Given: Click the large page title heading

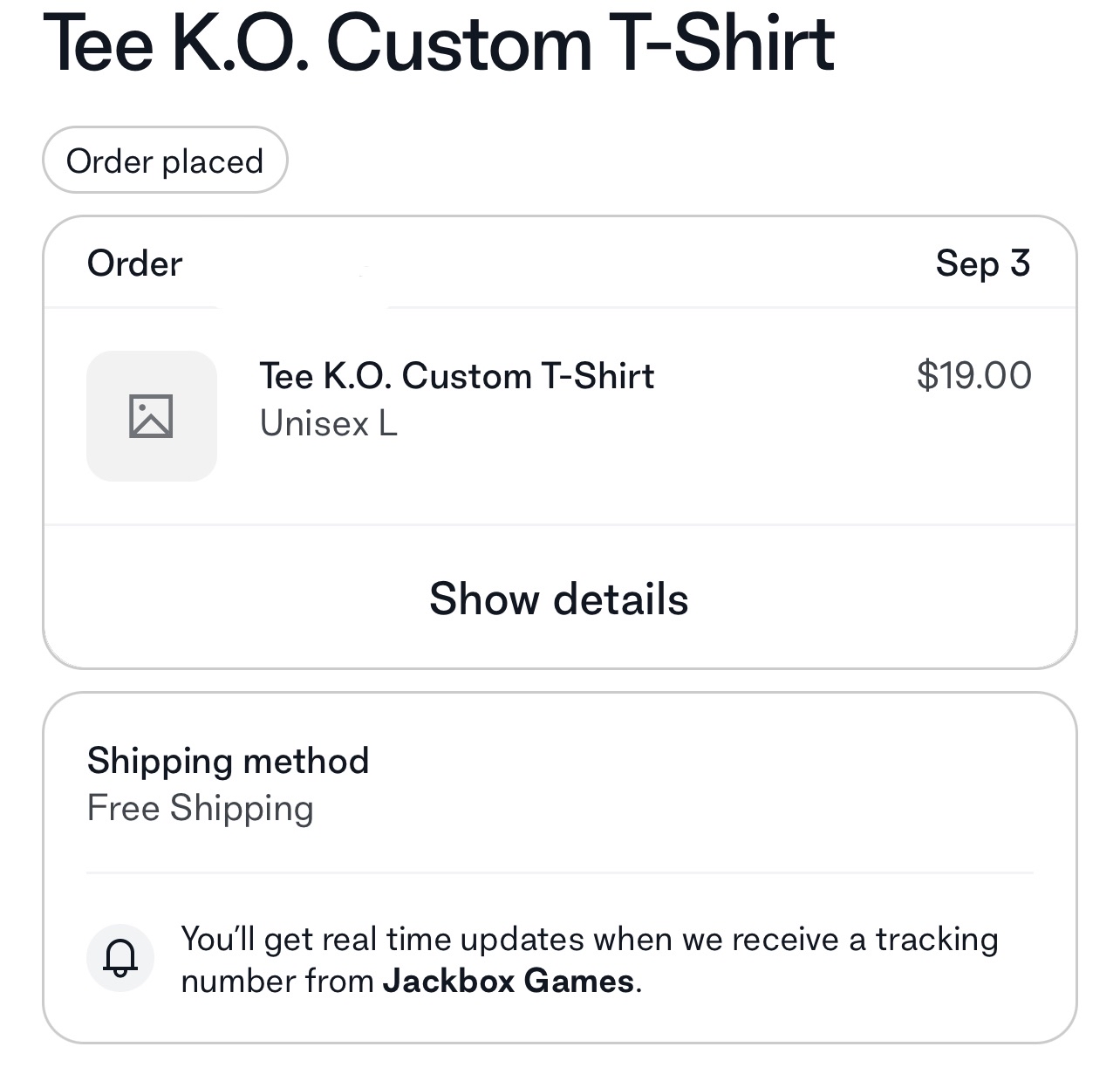Looking at the screenshot, I should click(439, 44).
